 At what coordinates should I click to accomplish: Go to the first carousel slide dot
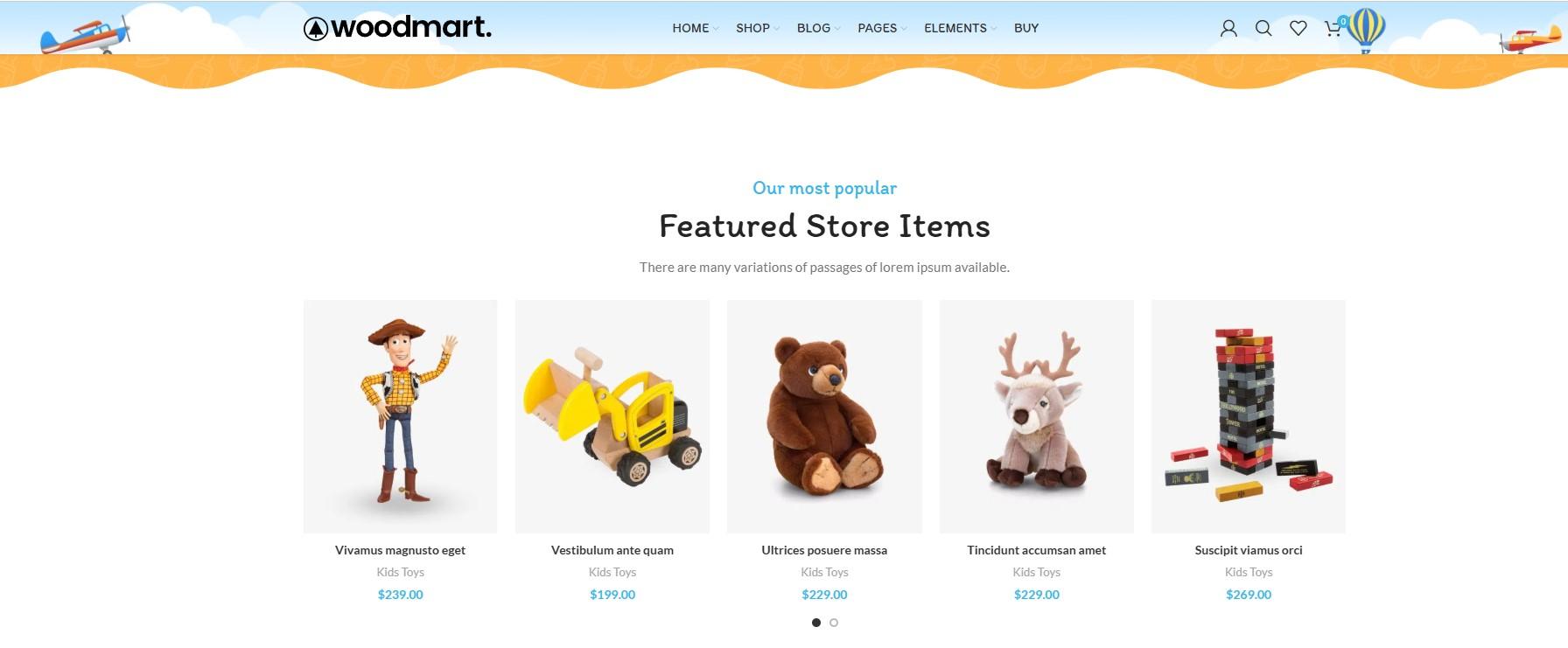coord(816,623)
